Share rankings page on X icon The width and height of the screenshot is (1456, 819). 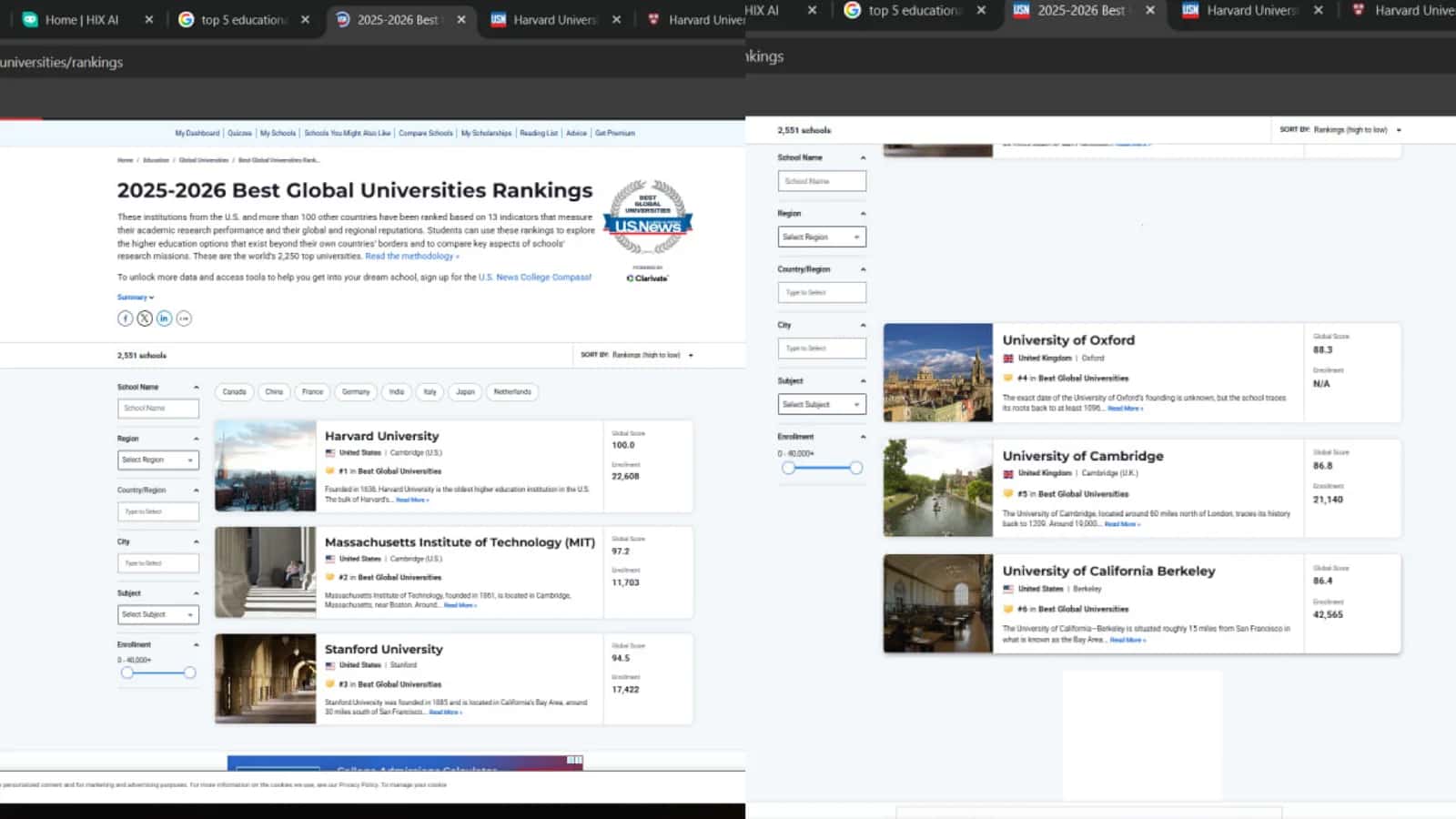click(x=145, y=318)
